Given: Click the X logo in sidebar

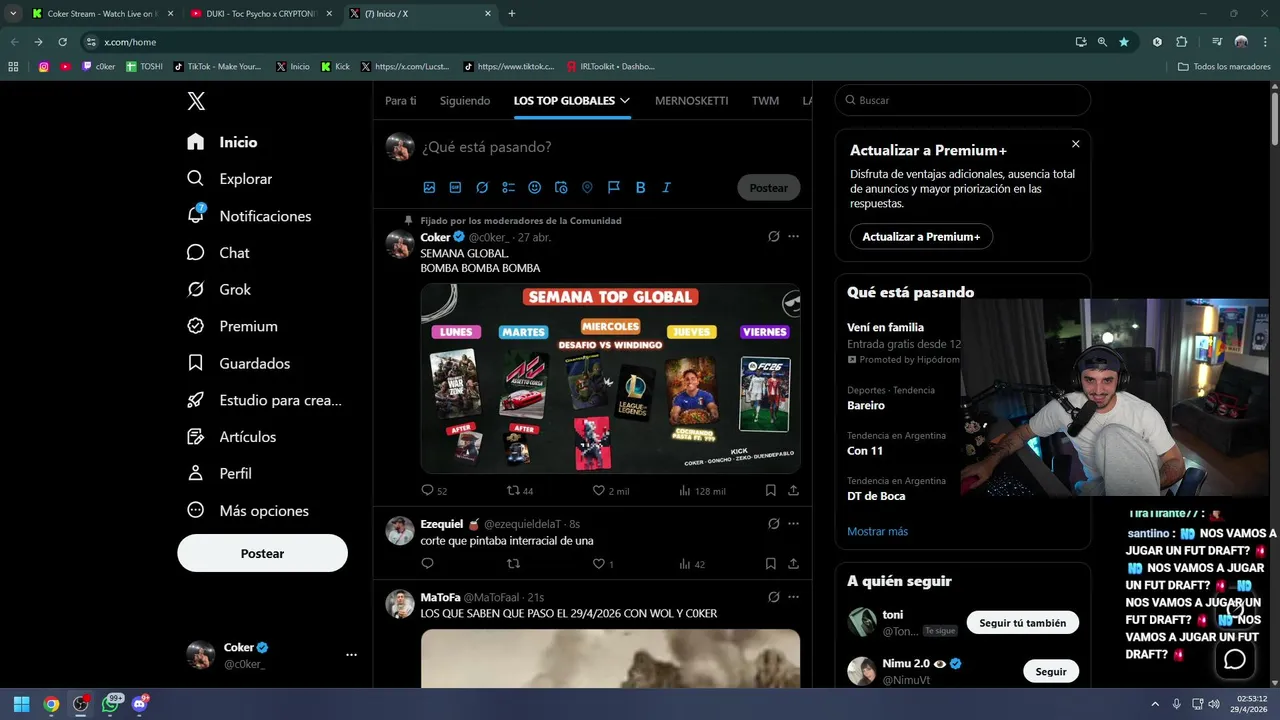Looking at the screenshot, I should [x=196, y=101].
